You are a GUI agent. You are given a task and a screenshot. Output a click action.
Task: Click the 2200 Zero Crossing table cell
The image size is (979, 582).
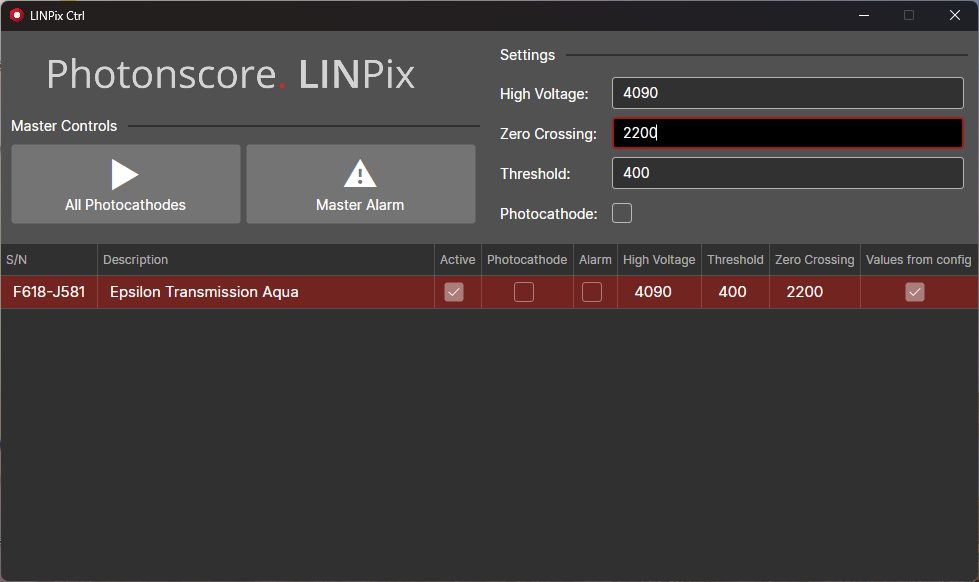815,292
